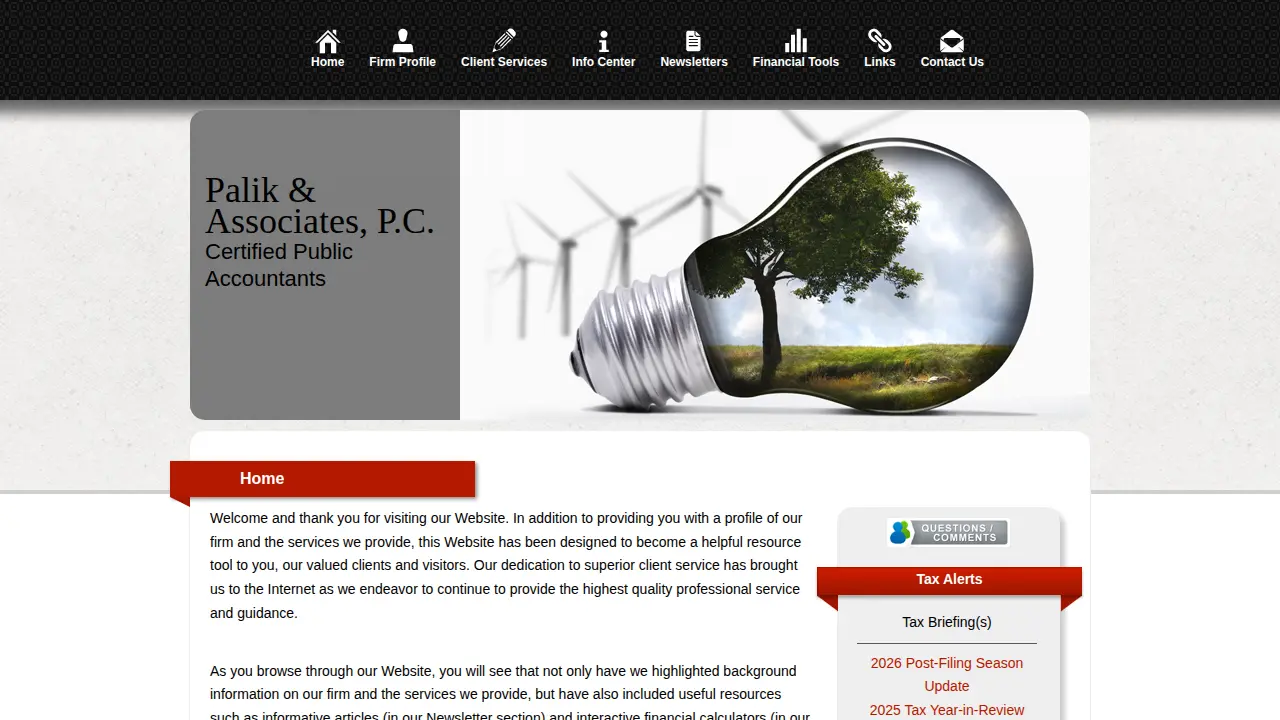Click the lightbulb banner image
1280x720 pixels.
(775, 265)
